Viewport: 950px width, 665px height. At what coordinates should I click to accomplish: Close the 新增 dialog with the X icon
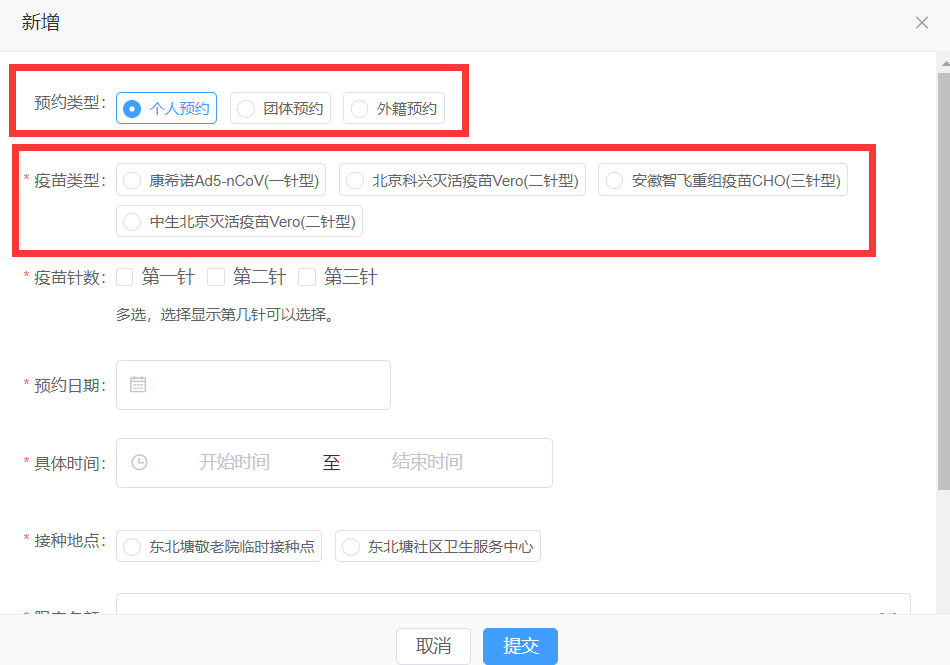(922, 23)
